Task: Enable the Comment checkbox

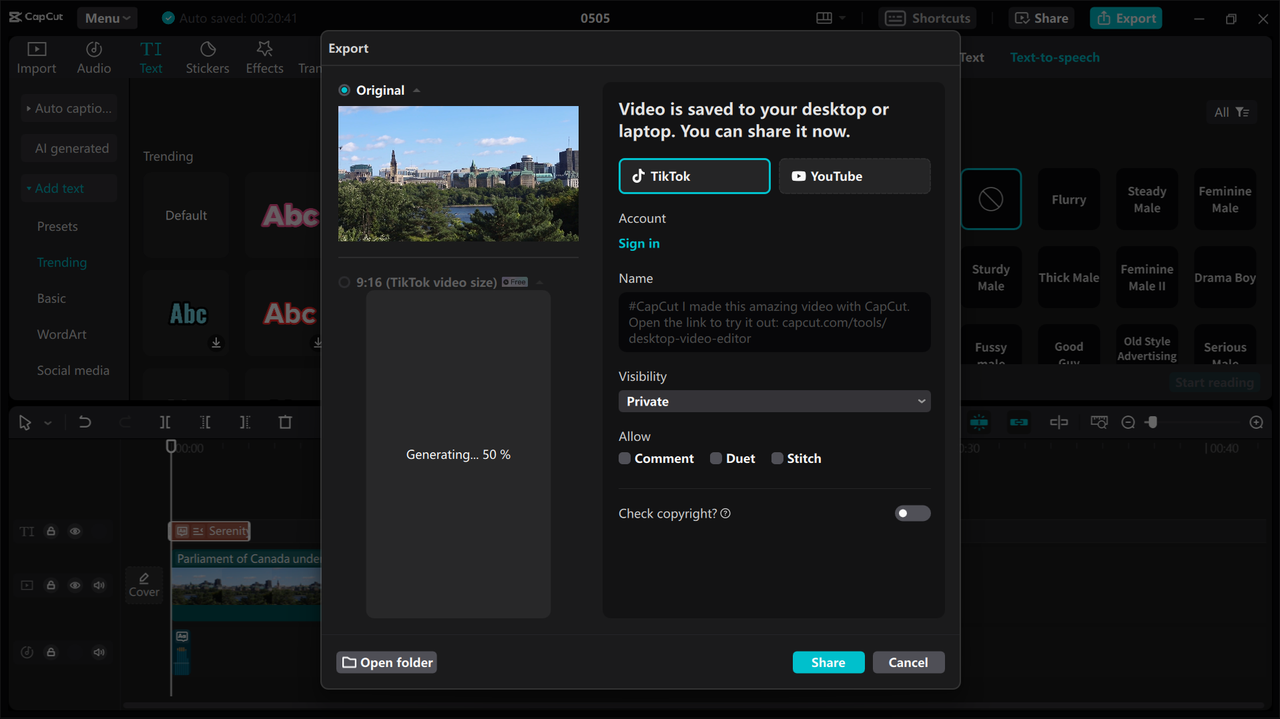Action: coord(625,458)
